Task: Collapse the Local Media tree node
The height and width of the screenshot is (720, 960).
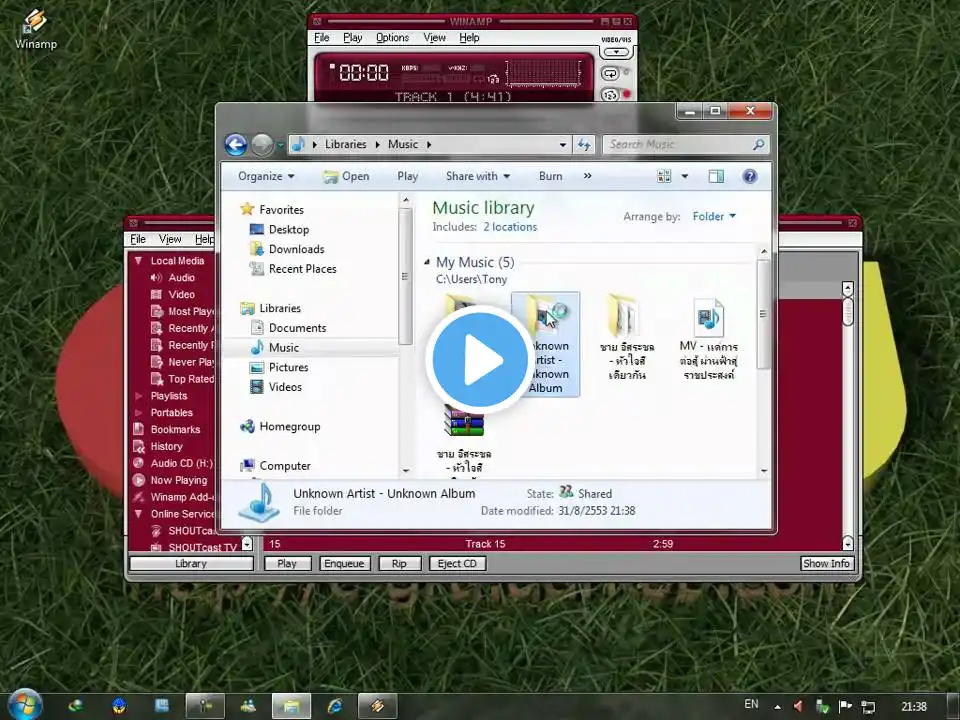Action: pyautogui.click(x=138, y=261)
